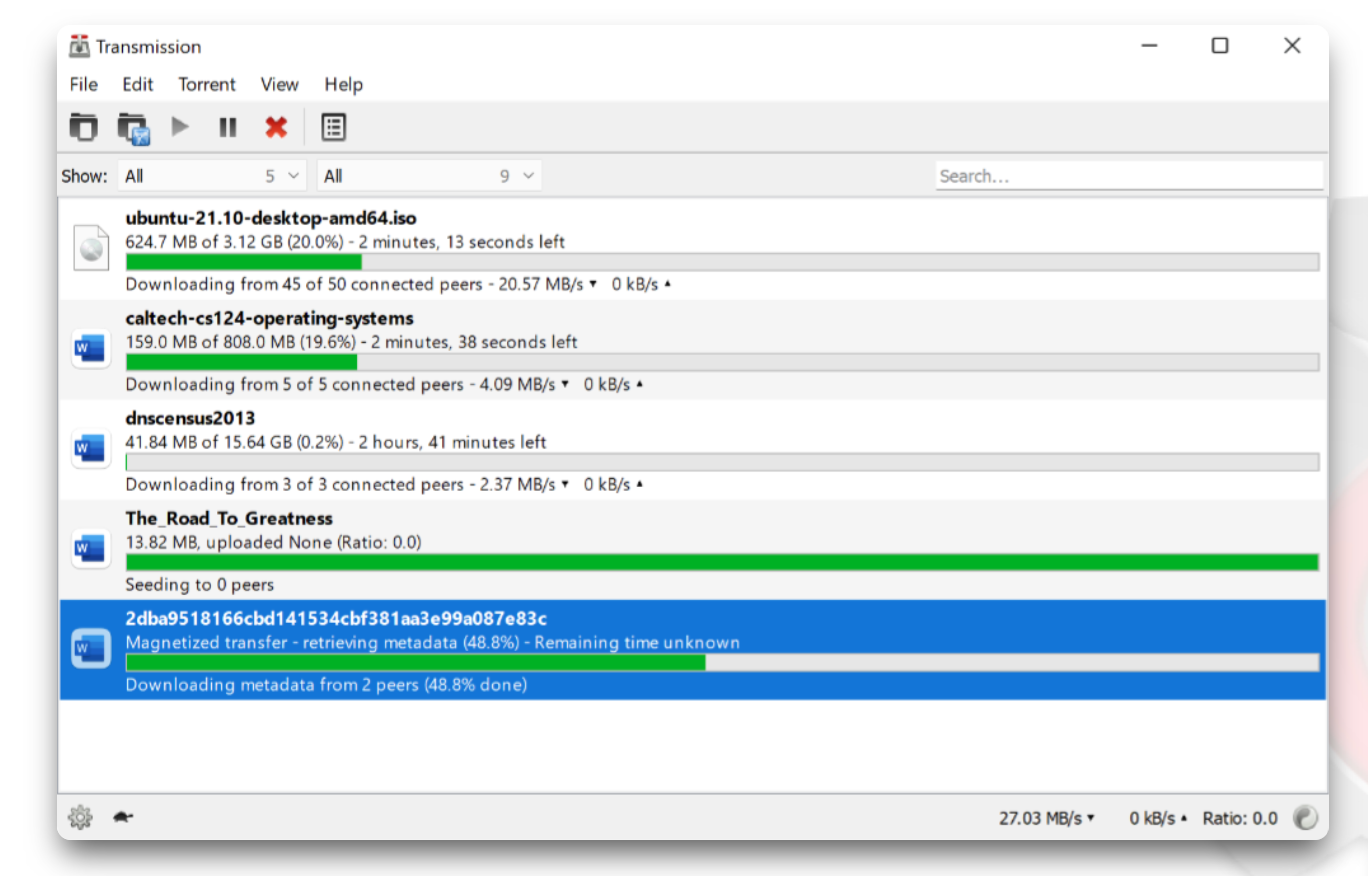Click the Word icon beside The_Road_To_Greatness
1368x876 pixels.
click(91, 549)
